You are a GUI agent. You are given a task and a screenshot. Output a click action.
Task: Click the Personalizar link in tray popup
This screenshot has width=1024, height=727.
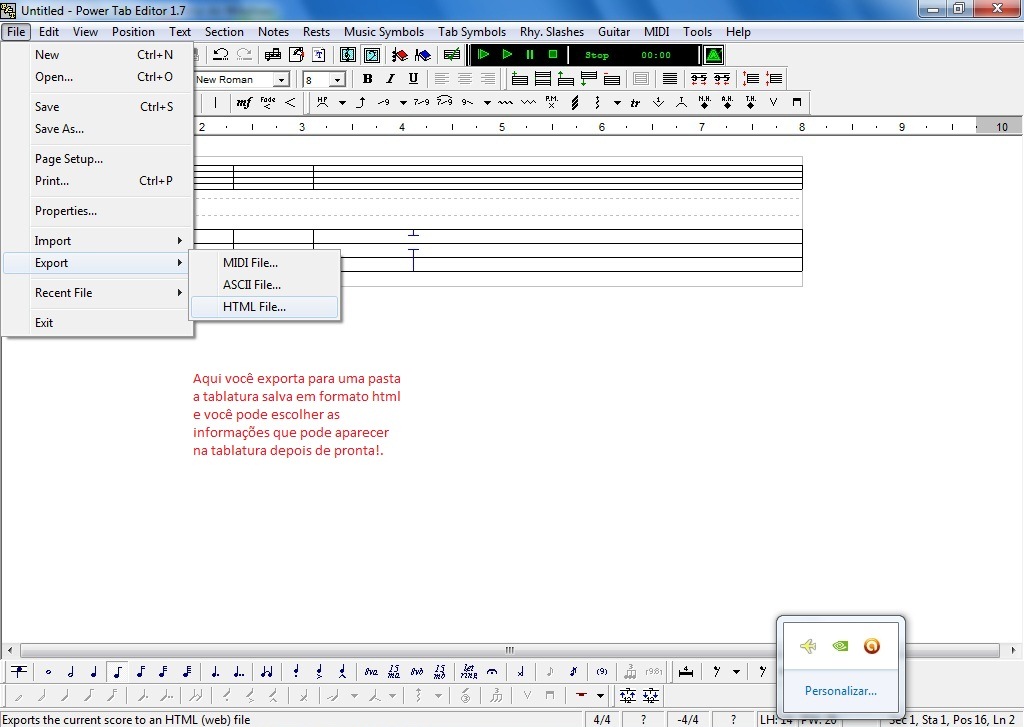(x=840, y=691)
